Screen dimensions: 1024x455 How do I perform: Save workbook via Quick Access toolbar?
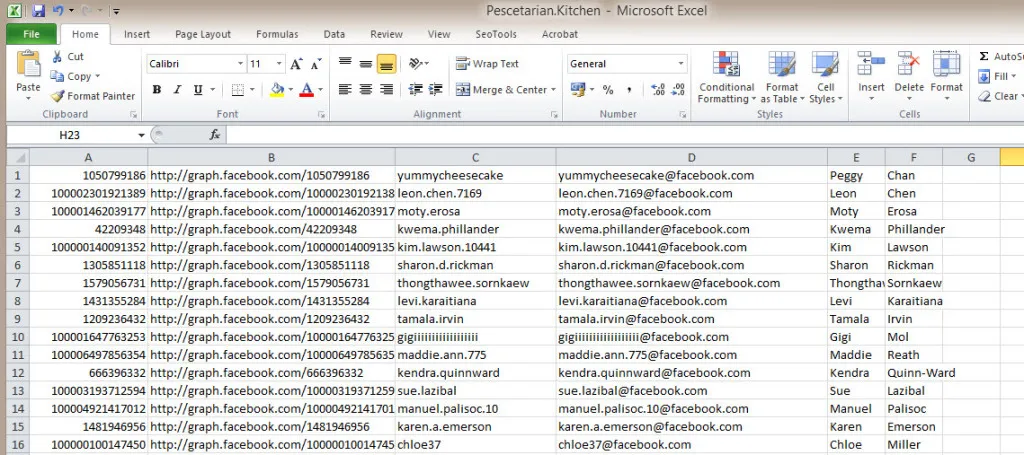point(38,10)
